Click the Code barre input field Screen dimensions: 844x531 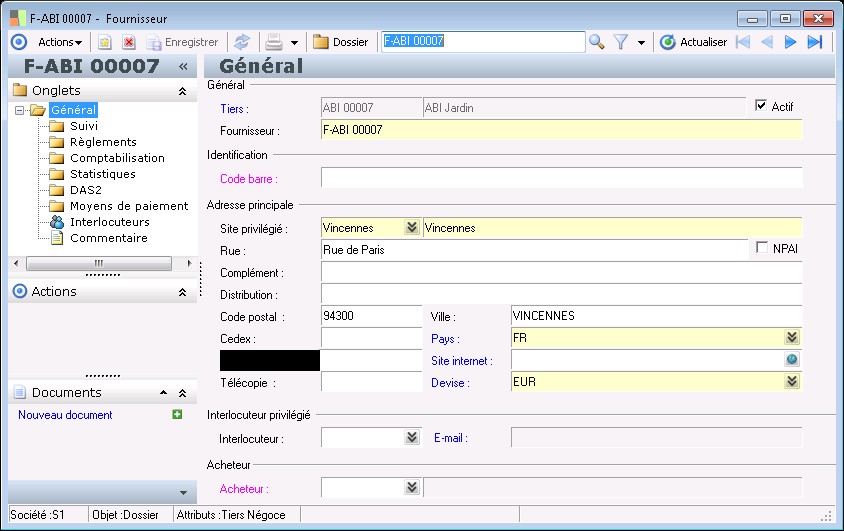(x=561, y=178)
